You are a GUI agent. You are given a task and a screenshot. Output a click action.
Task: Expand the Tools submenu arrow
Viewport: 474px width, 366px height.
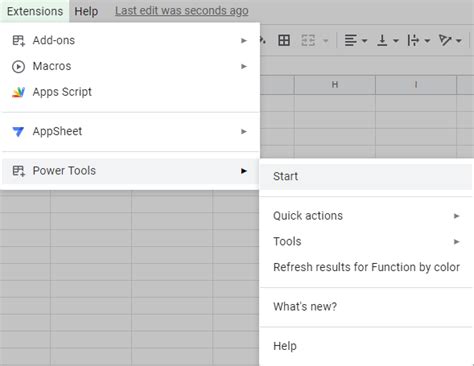point(457,242)
